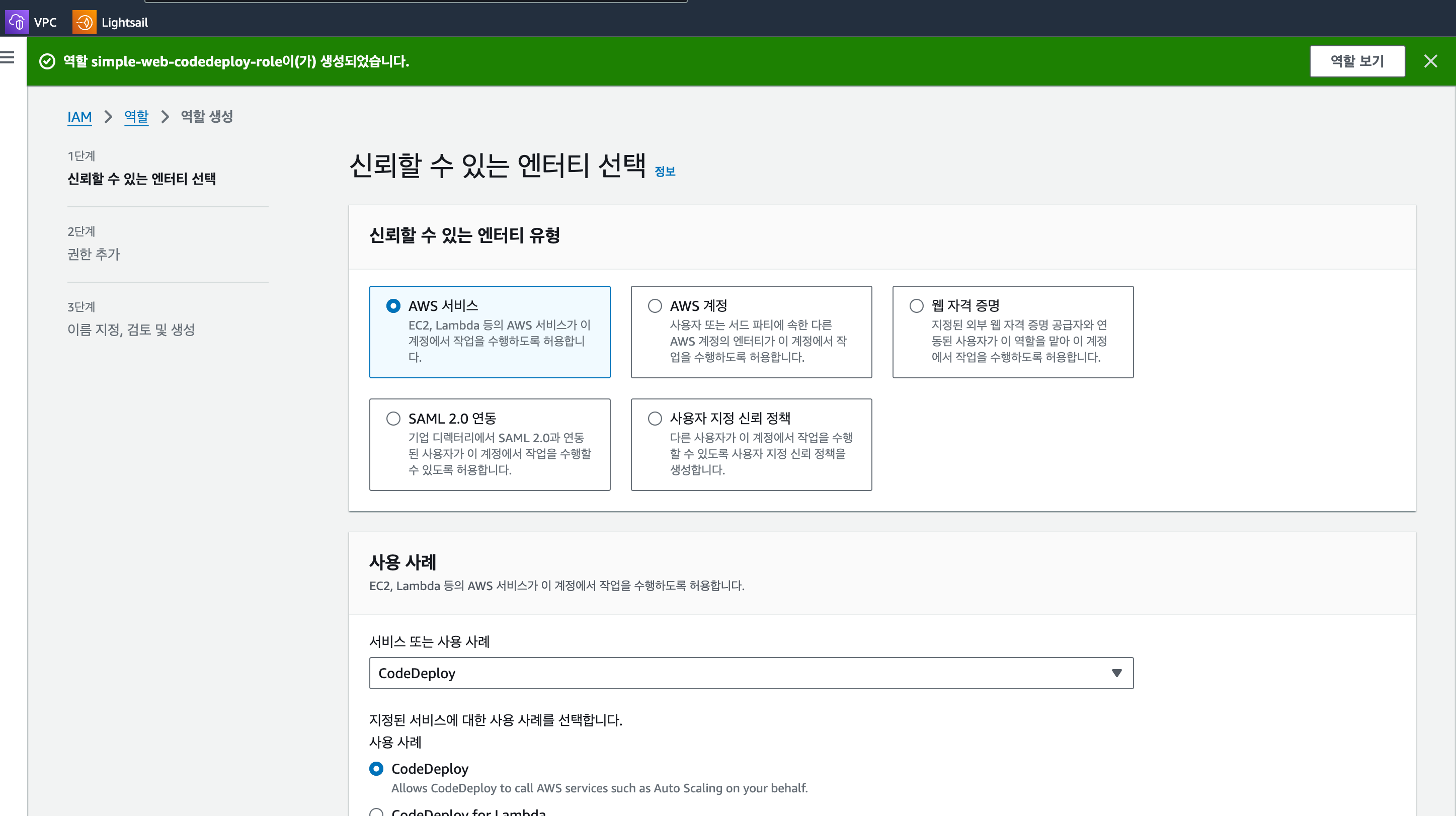Open the 역할 breadcrumb link

pos(136,116)
